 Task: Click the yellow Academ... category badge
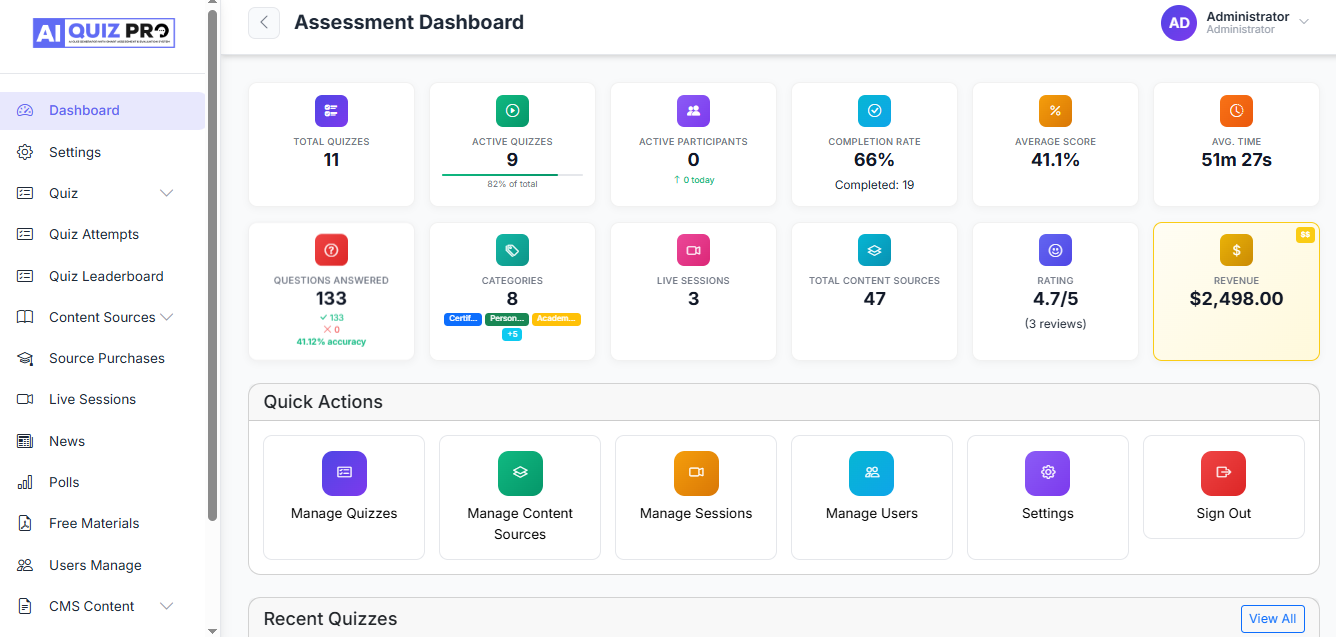point(556,319)
